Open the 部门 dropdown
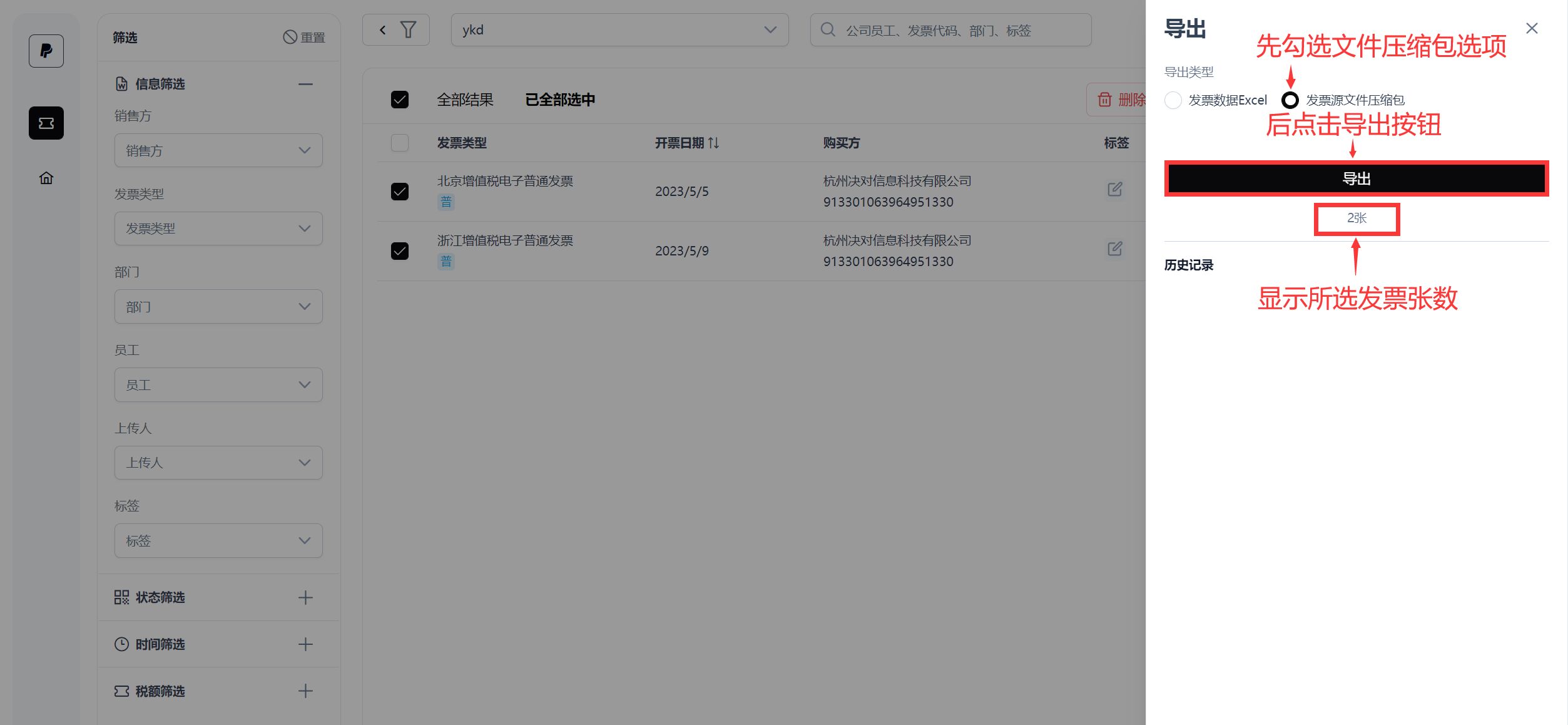This screenshot has height=725, width=1568. (218, 307)
